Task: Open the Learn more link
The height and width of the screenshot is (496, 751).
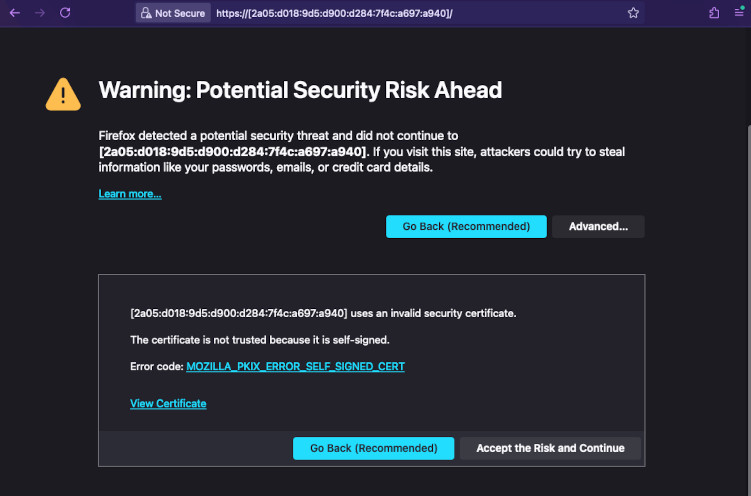Action: pos(129,194)
